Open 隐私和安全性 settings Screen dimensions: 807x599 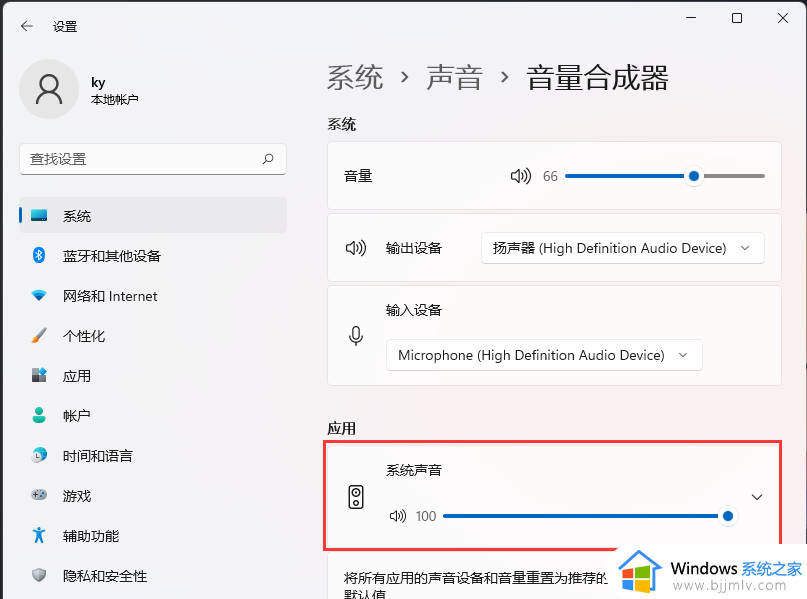(x=153, y=575)
